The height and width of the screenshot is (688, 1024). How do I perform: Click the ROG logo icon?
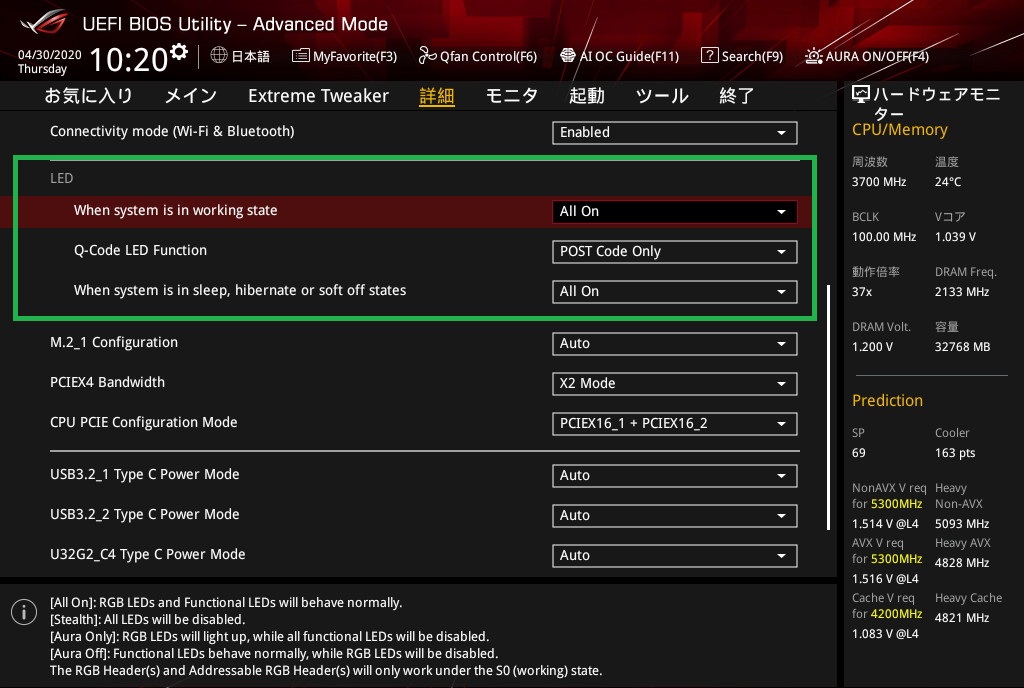tap(43, 22)
